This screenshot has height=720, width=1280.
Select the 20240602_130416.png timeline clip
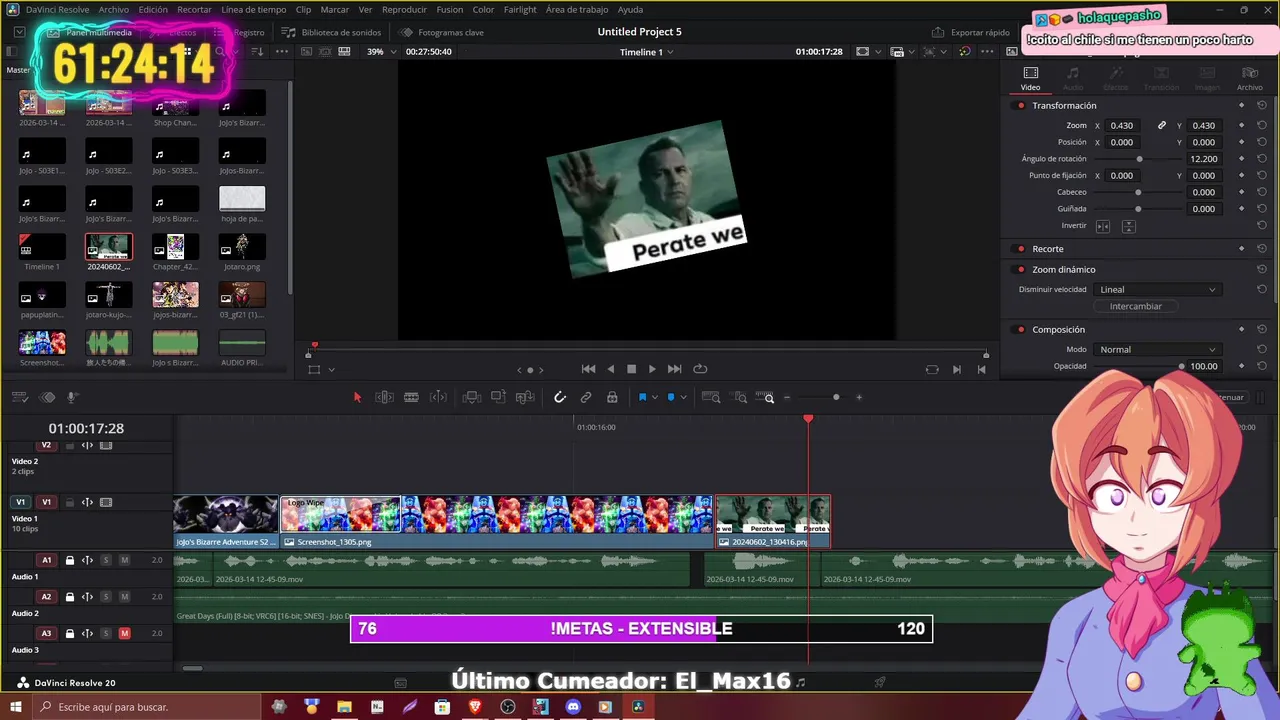tap(773, 522)
